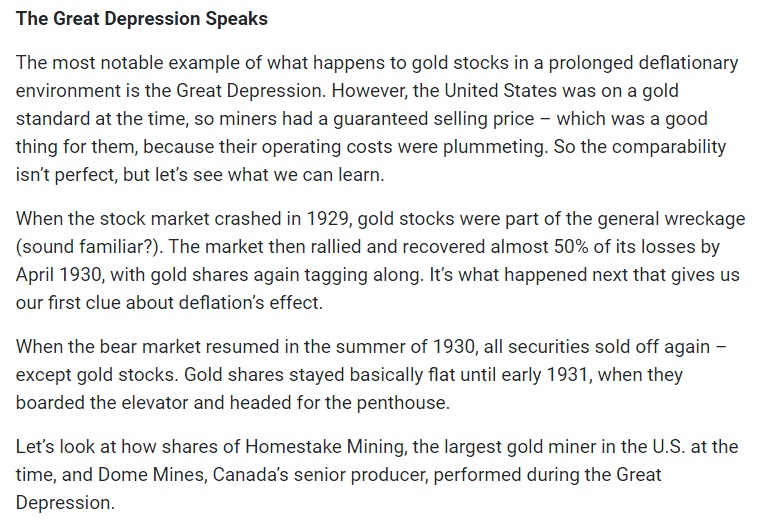Click the word 'penthouse' in the third paragraph
760x530 pixels.
[403, 403]
